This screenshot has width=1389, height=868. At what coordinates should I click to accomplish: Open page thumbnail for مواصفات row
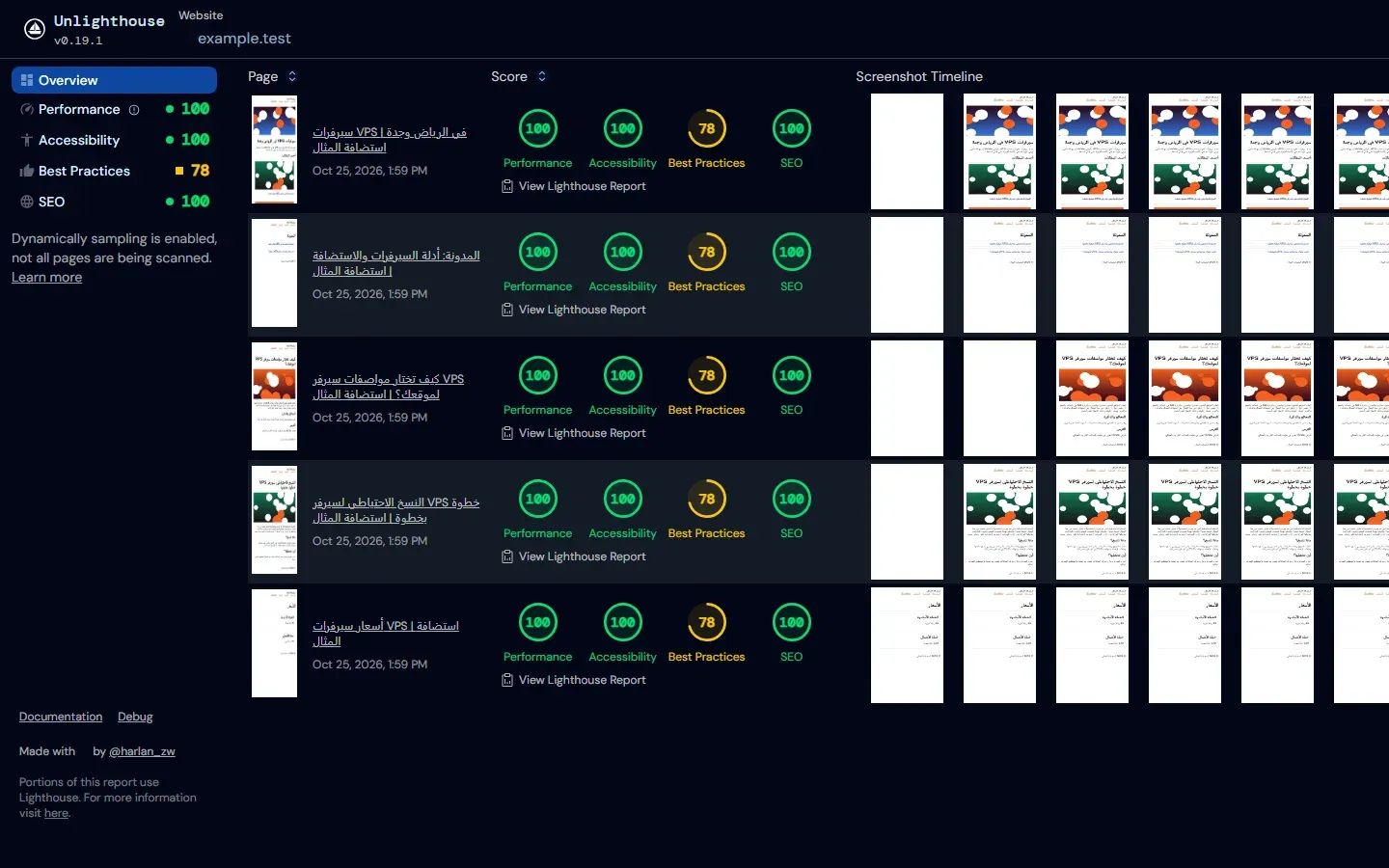point(274,396)
